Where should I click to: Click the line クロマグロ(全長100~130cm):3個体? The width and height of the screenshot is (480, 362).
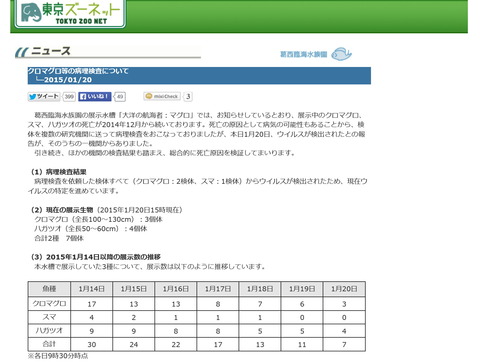tap(98, 219)
